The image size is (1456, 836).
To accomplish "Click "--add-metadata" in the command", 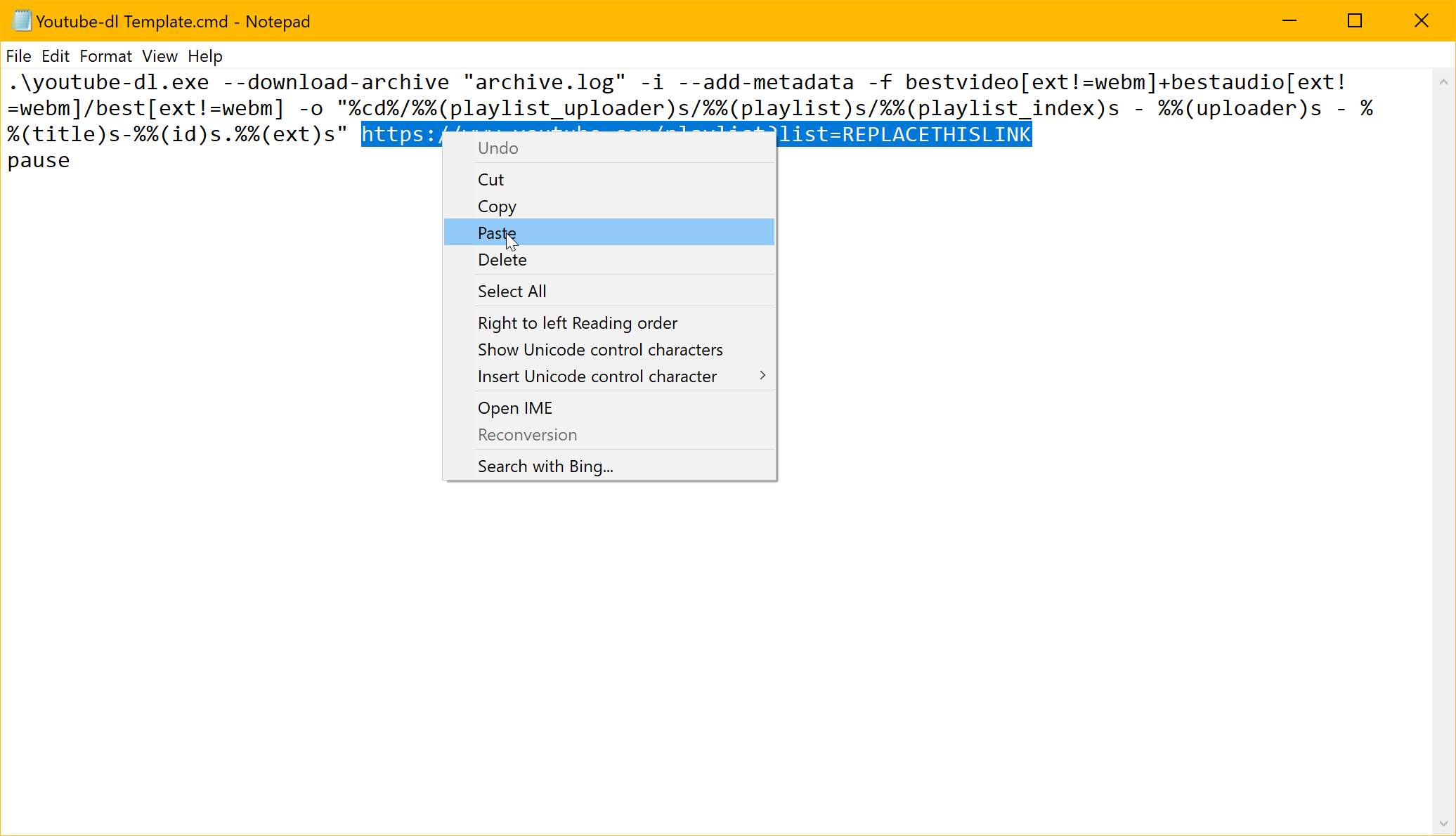I will [766, 82].
